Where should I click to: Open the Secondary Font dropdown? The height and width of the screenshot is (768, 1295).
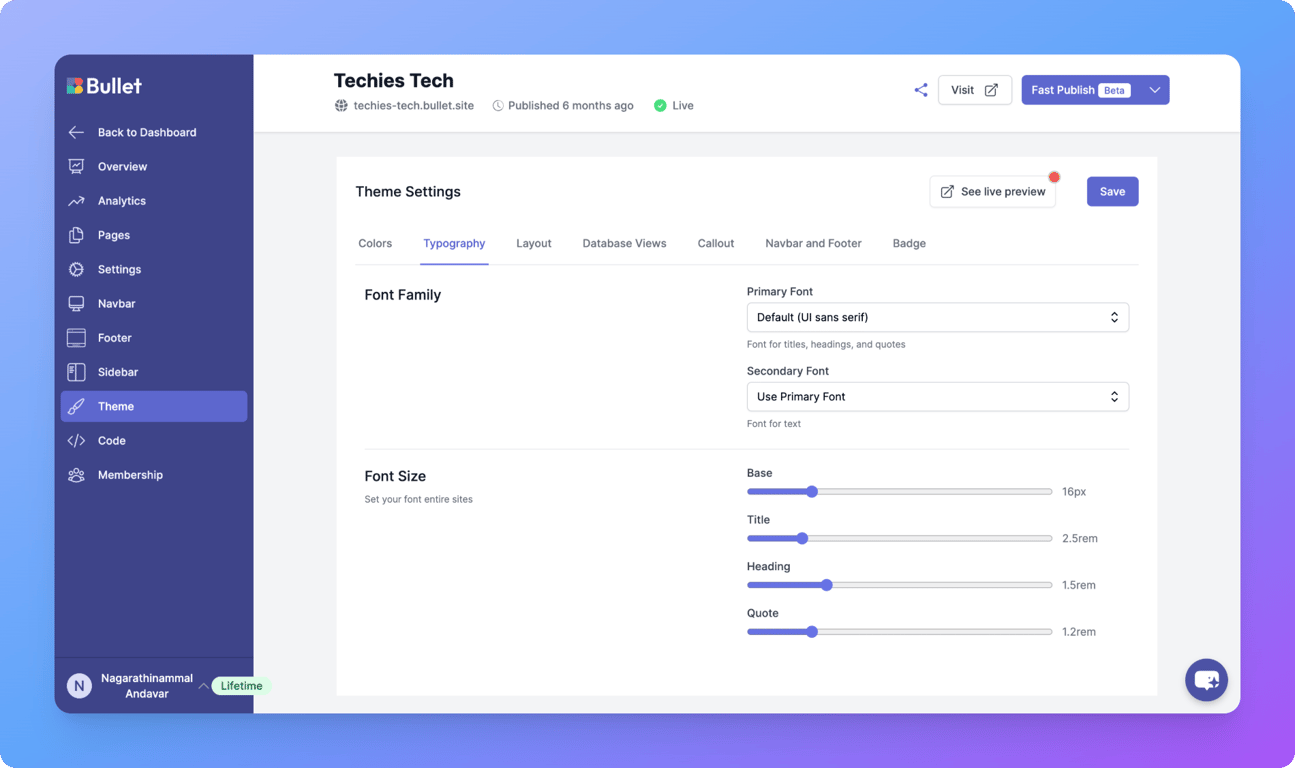[938, 396]
